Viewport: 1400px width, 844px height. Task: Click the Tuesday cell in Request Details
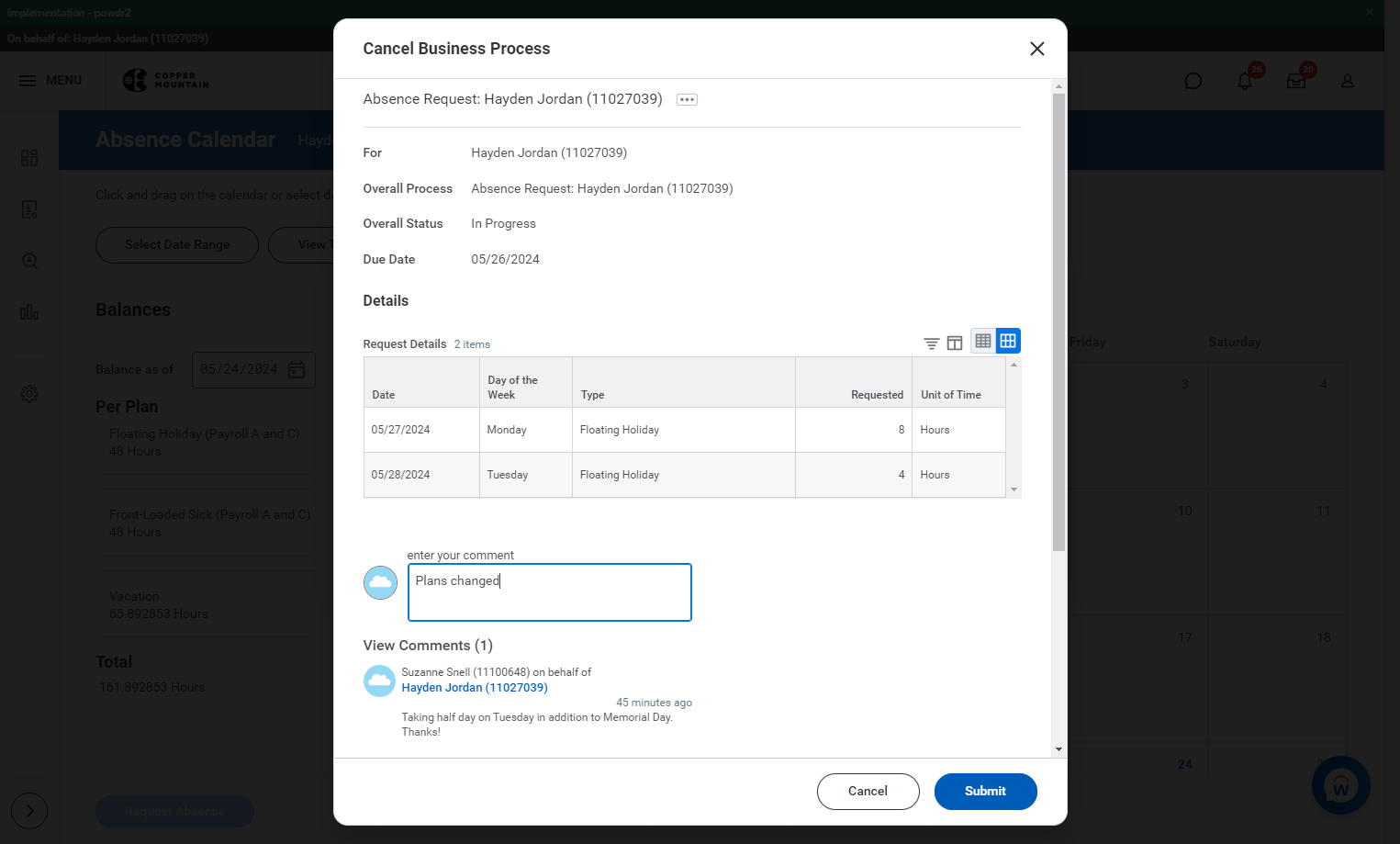tap(526, 475)
